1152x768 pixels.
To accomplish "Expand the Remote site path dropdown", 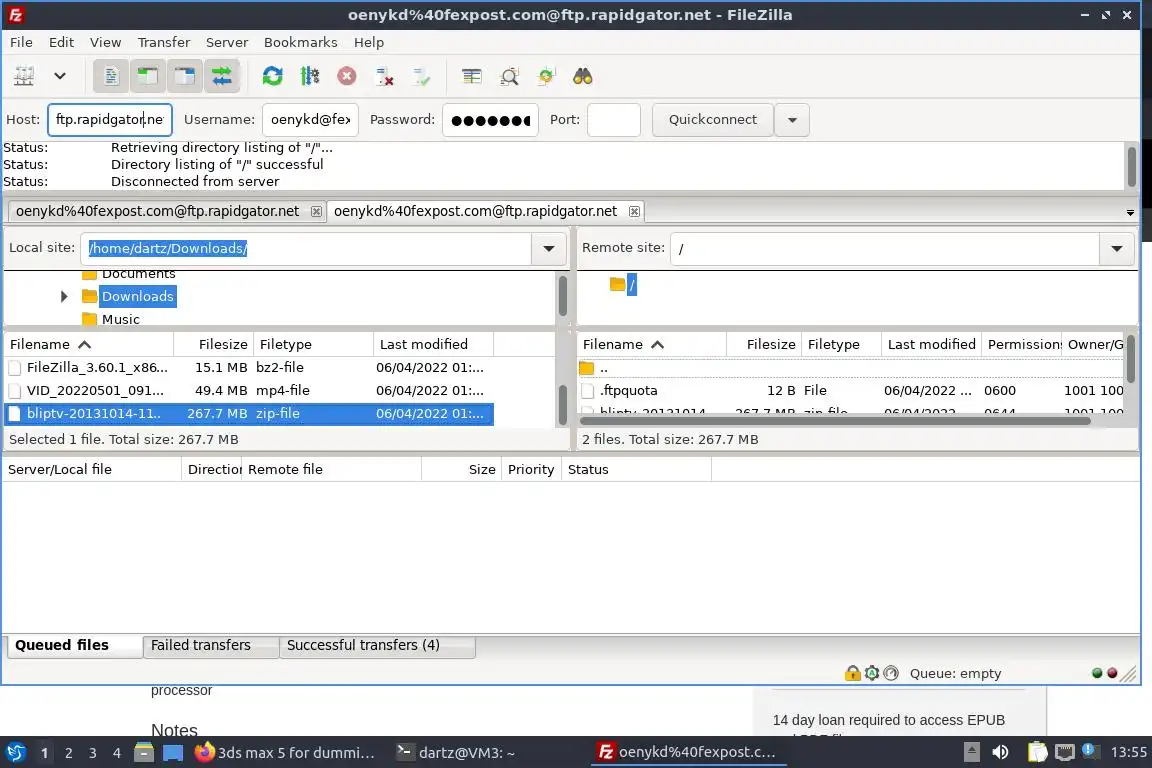I will tap(1117, 248).
